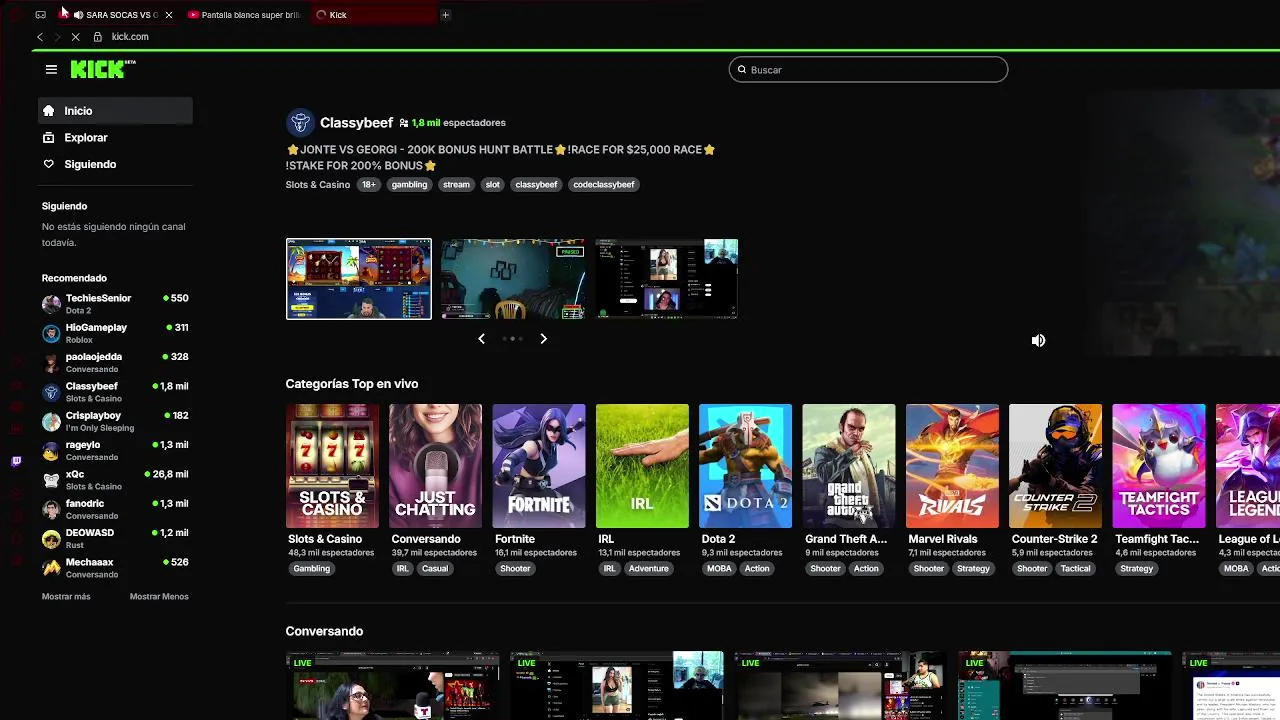
Task: Select the Inicio home icon
Action: 48,111
